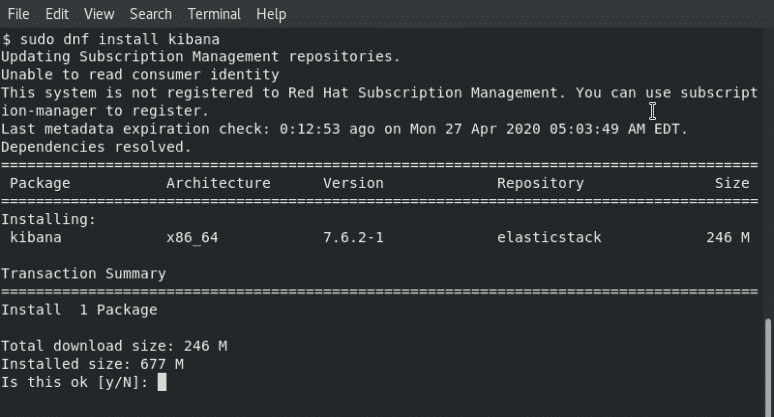The image size is (774, 417).
Task: Click the 'Repository' column header
Action: coord(540,183)
